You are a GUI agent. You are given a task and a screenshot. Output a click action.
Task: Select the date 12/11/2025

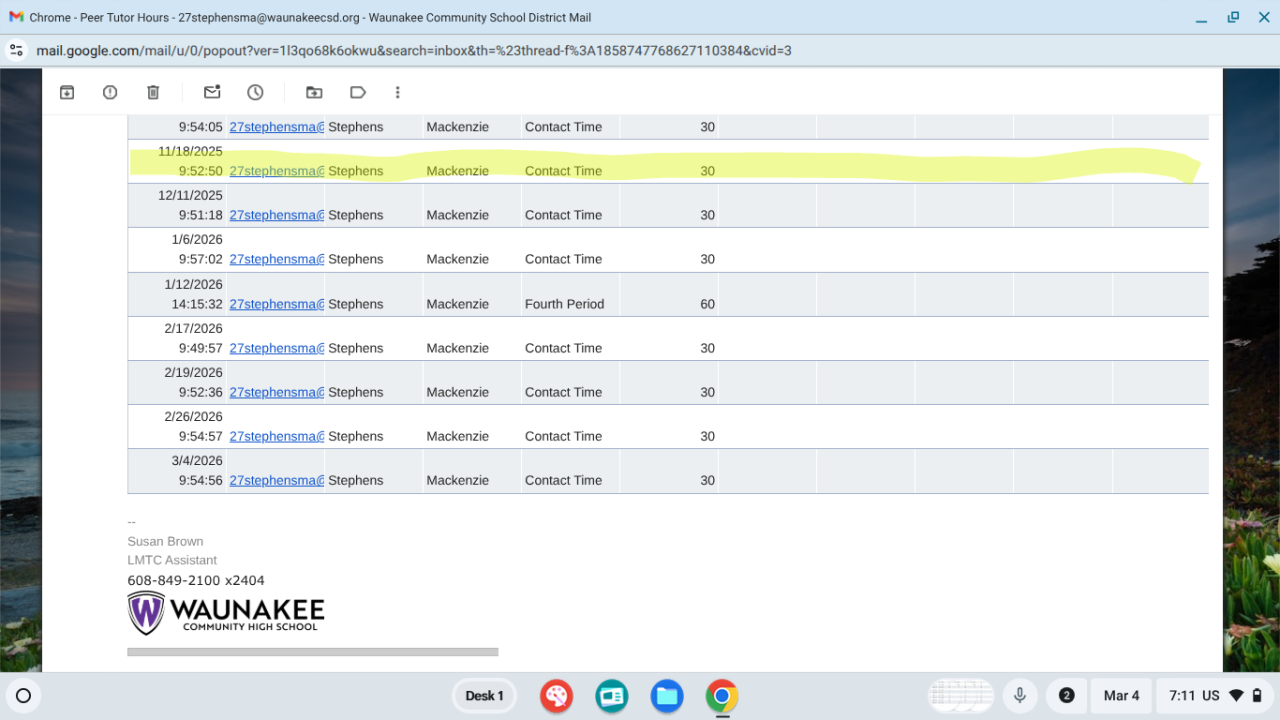click(x=190, y=195)
